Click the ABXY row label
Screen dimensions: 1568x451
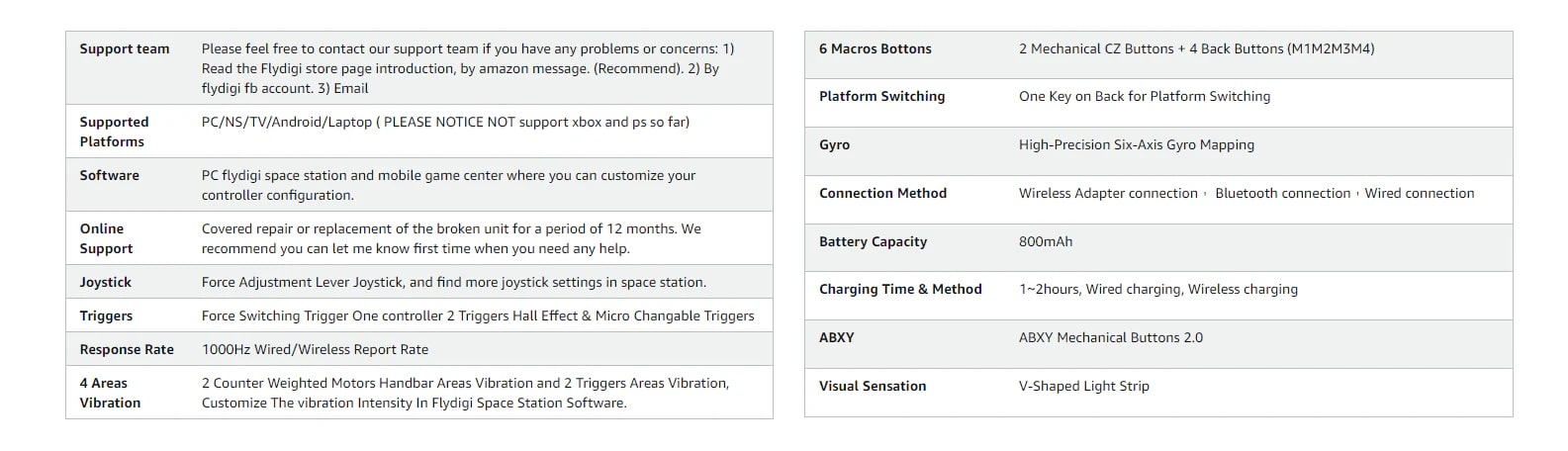tap(836, 337)
